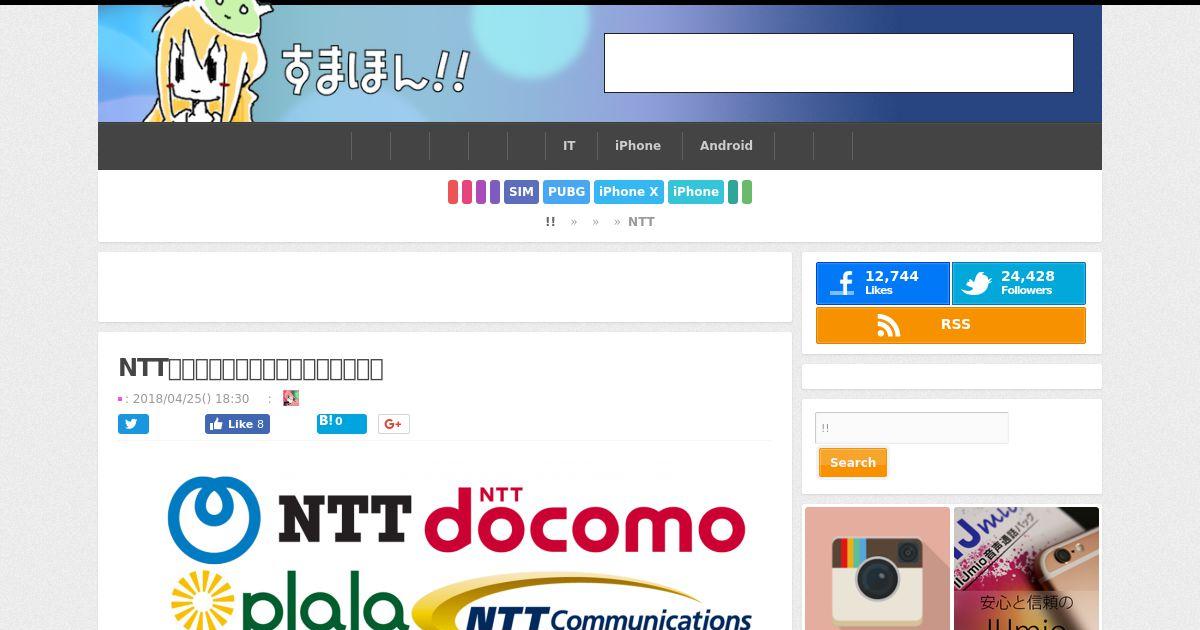Select the iPhone X tag pill
This screenshot has height=630, width=1200.
(629, 192)
